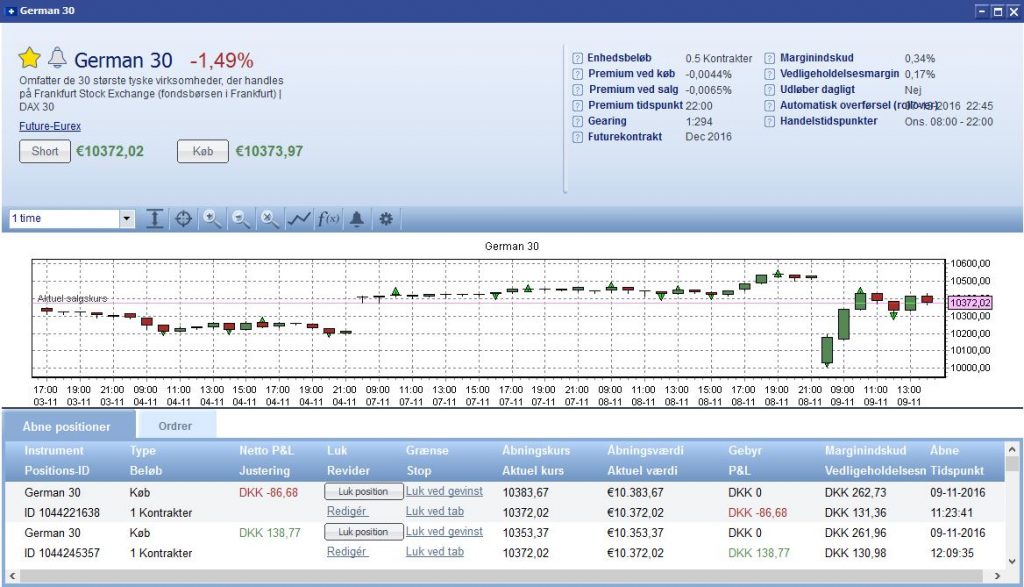The image size is (1024, 587).
Task: Open the '1 time' timeframe dropdown
Action: (x=127, y=219)
